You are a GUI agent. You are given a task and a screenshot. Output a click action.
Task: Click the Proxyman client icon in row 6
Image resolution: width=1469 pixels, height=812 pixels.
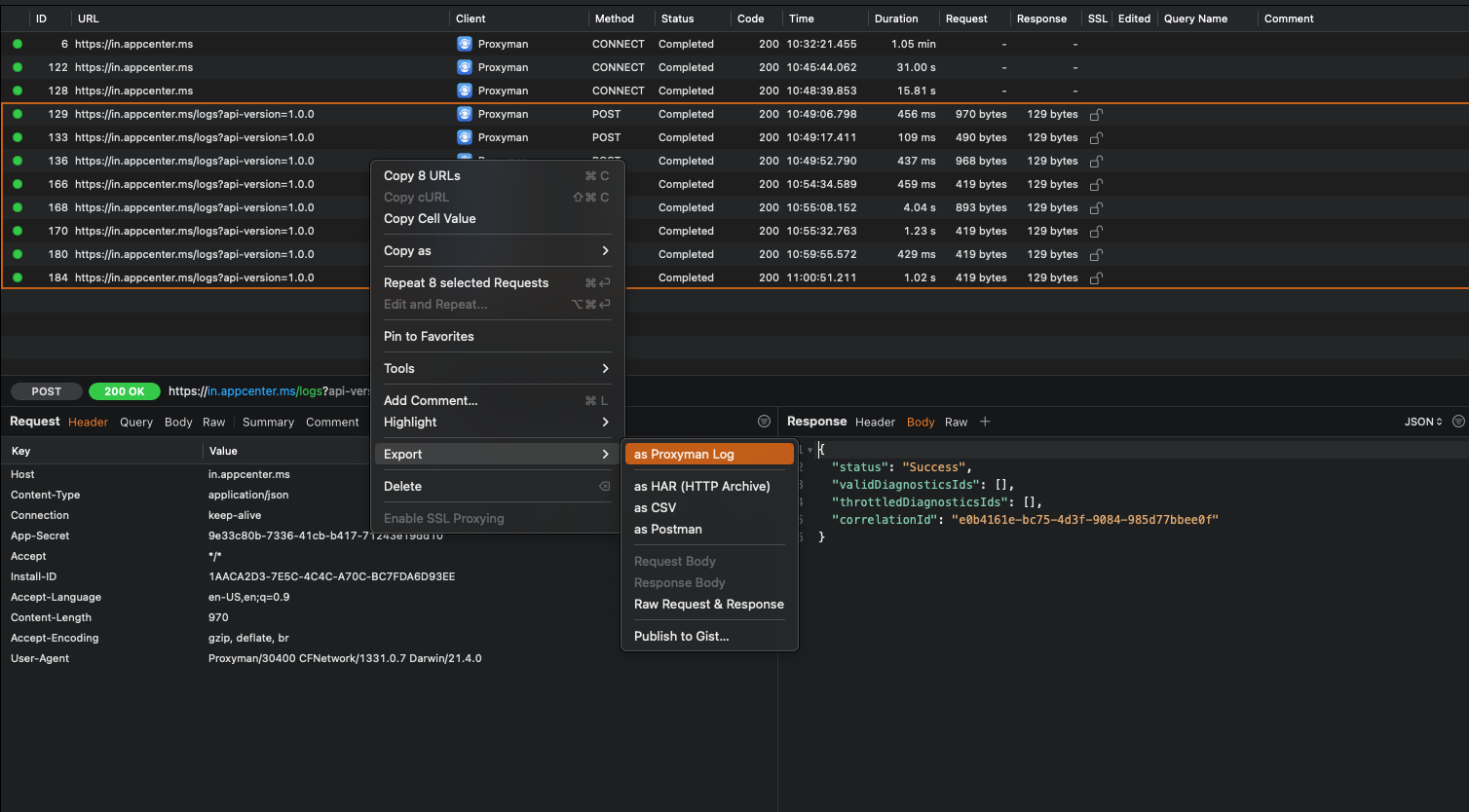coord(465,44)
